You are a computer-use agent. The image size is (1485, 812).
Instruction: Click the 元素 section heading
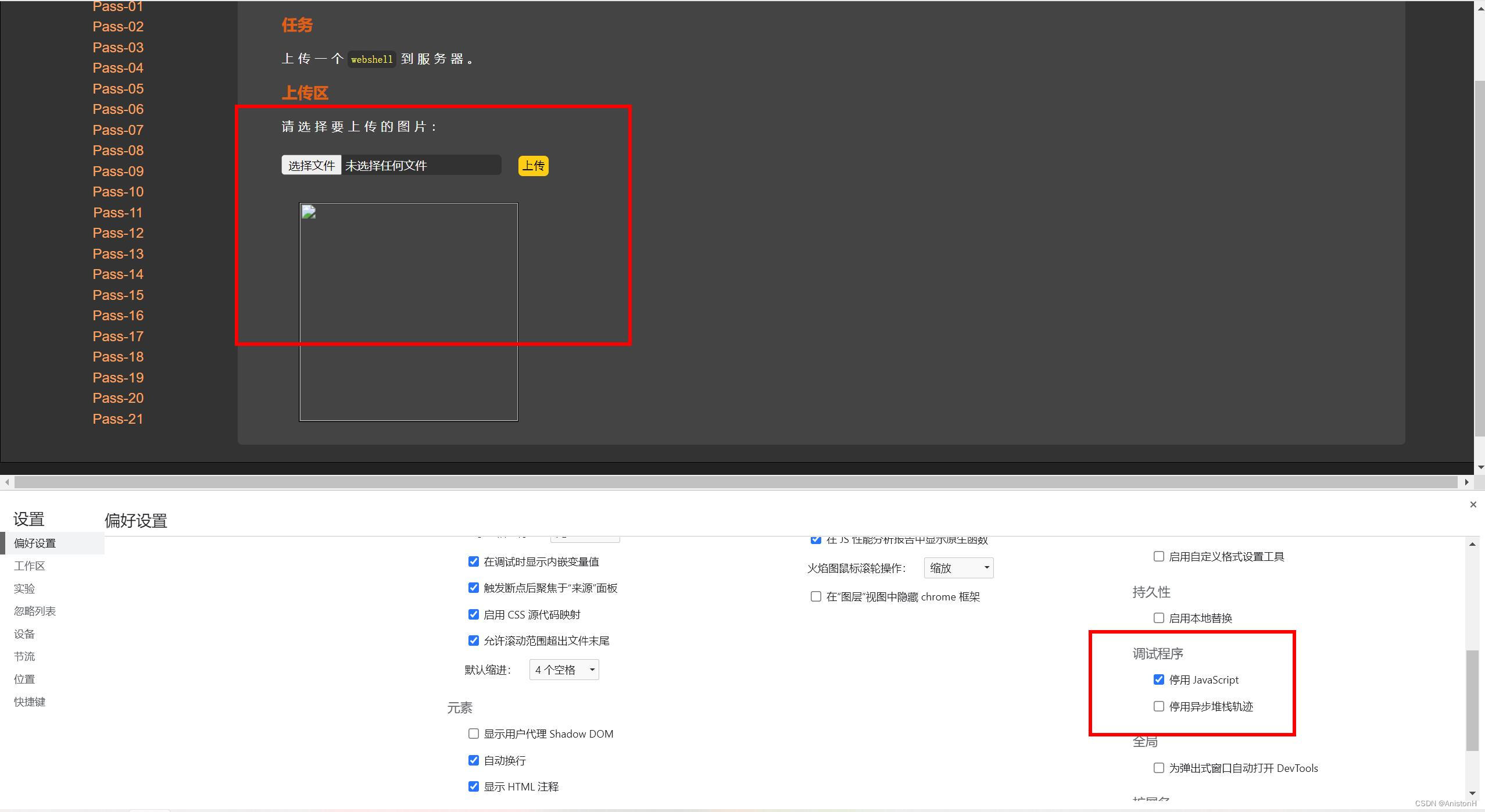pyautogui.click(x=460, y=708)
